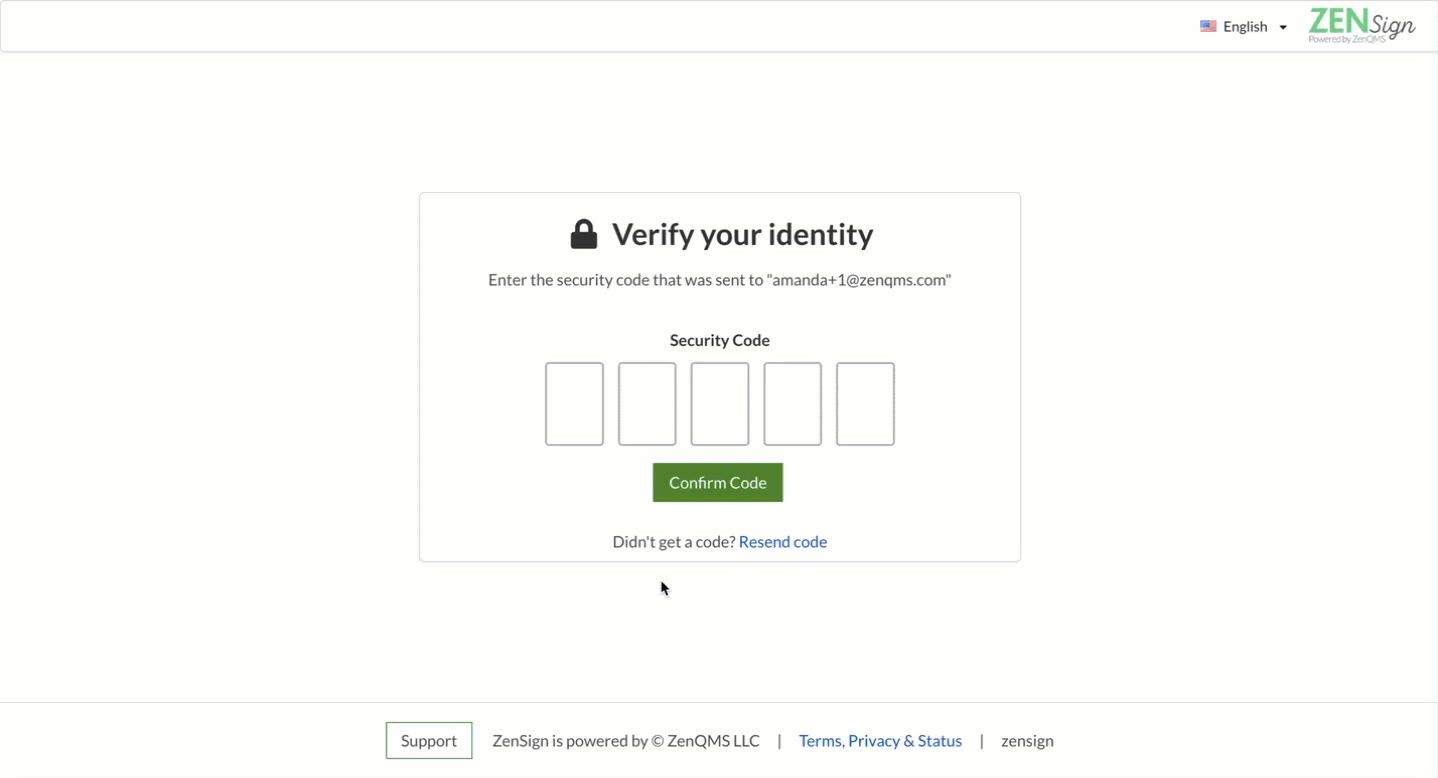The image size is (1438, 778).
Task: Click the Verify your identity heading
Action: [x=742, y=234]
